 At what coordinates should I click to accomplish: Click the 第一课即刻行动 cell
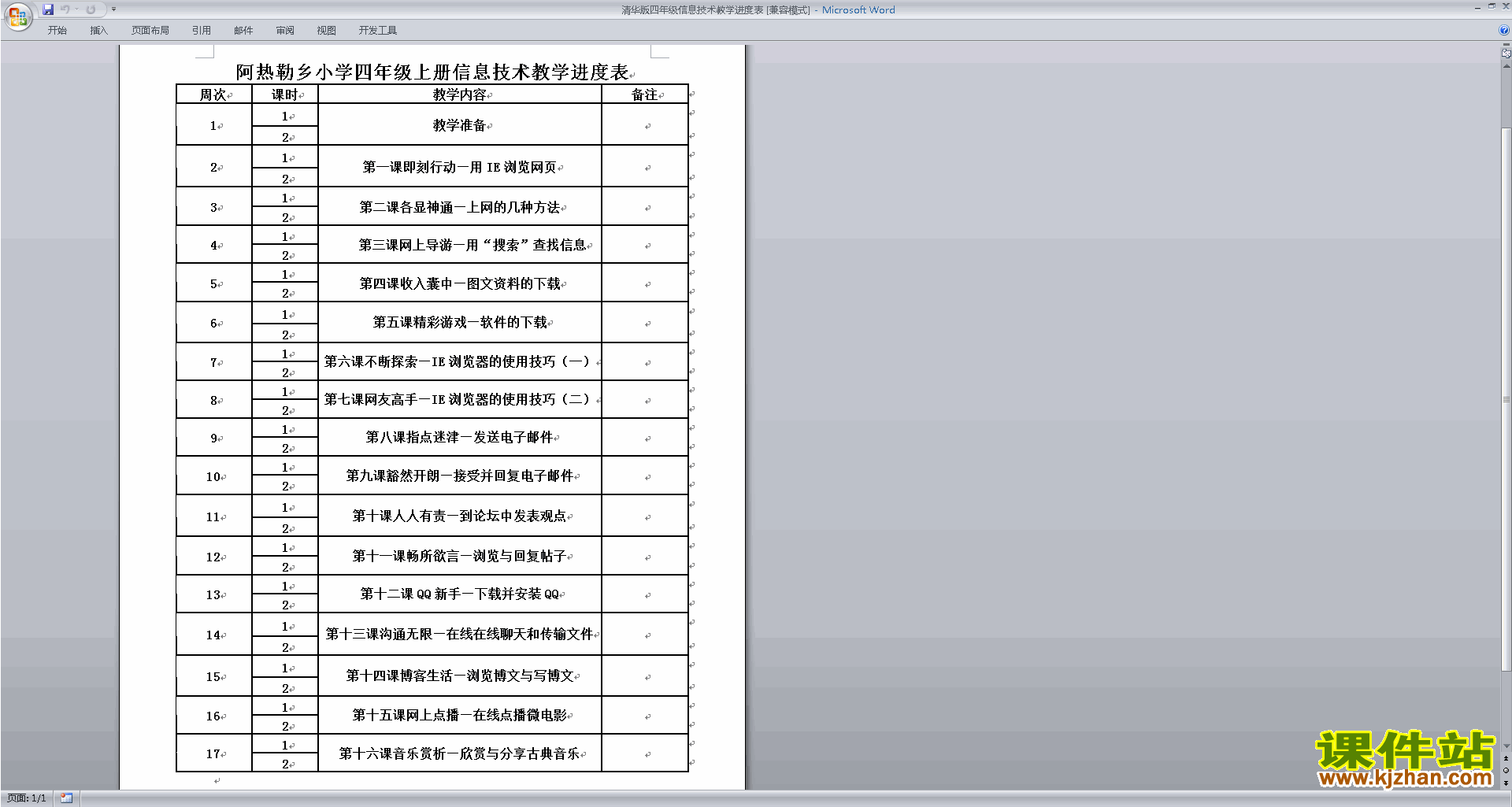tap(460, 167)
